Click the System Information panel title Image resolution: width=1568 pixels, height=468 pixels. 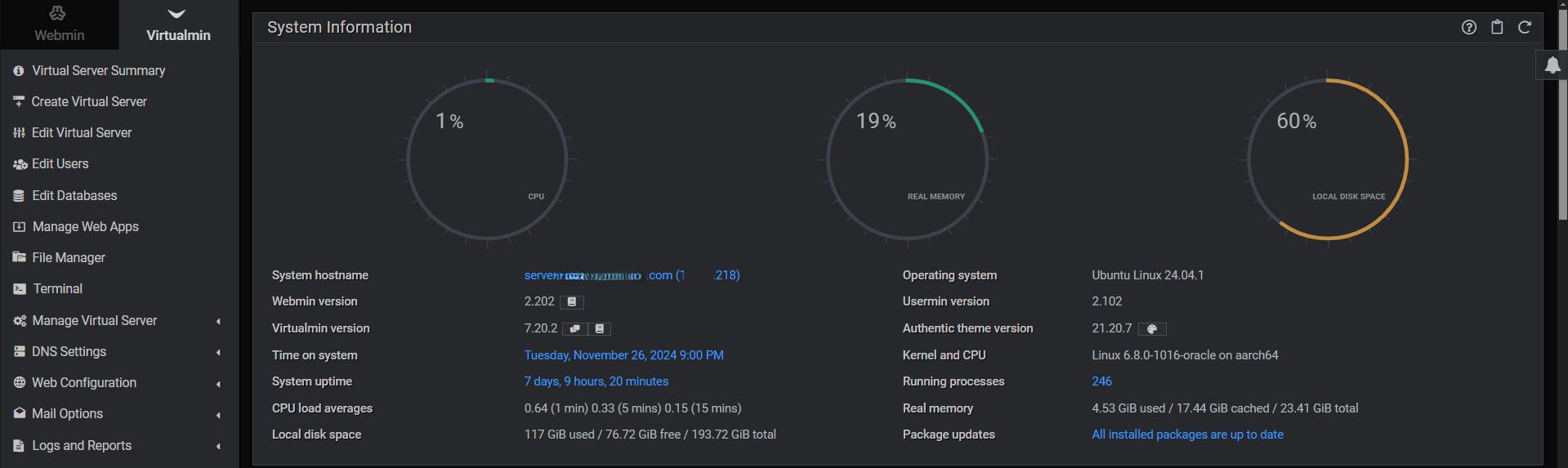339,27
